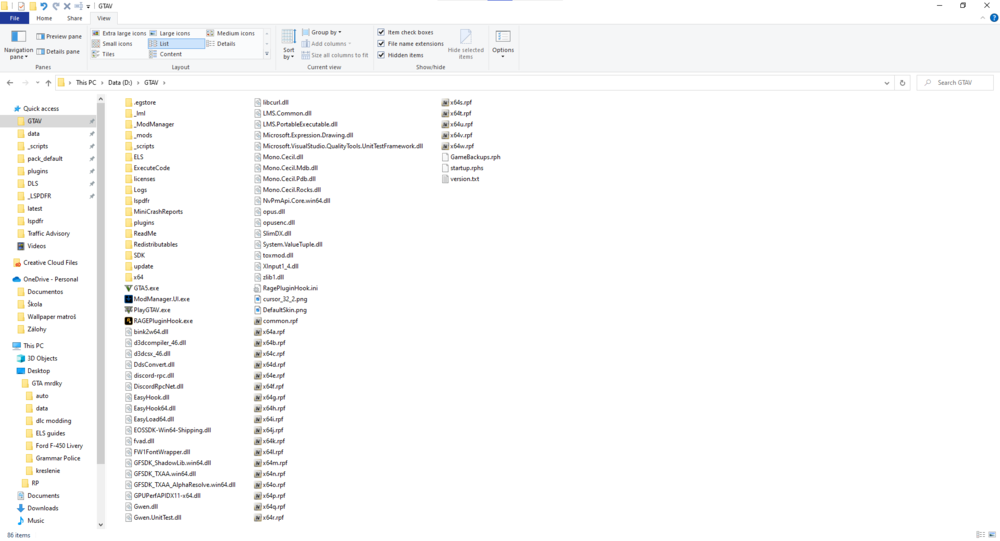Open Ford F-450 Livery folder in sidebar
The height and width of the screenshot is (541, 1000).
tap(59, 446)
